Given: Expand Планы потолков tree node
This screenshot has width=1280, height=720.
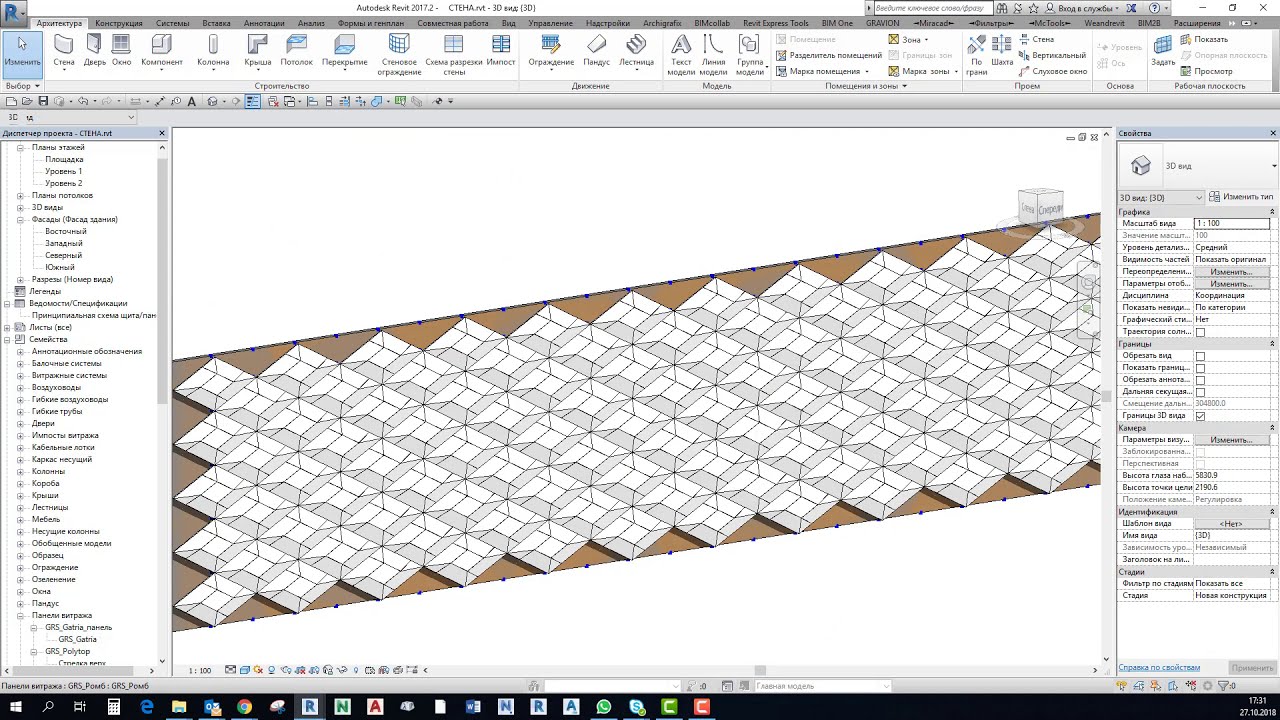Looking at the screenshot, I should (x=20, y=196).
